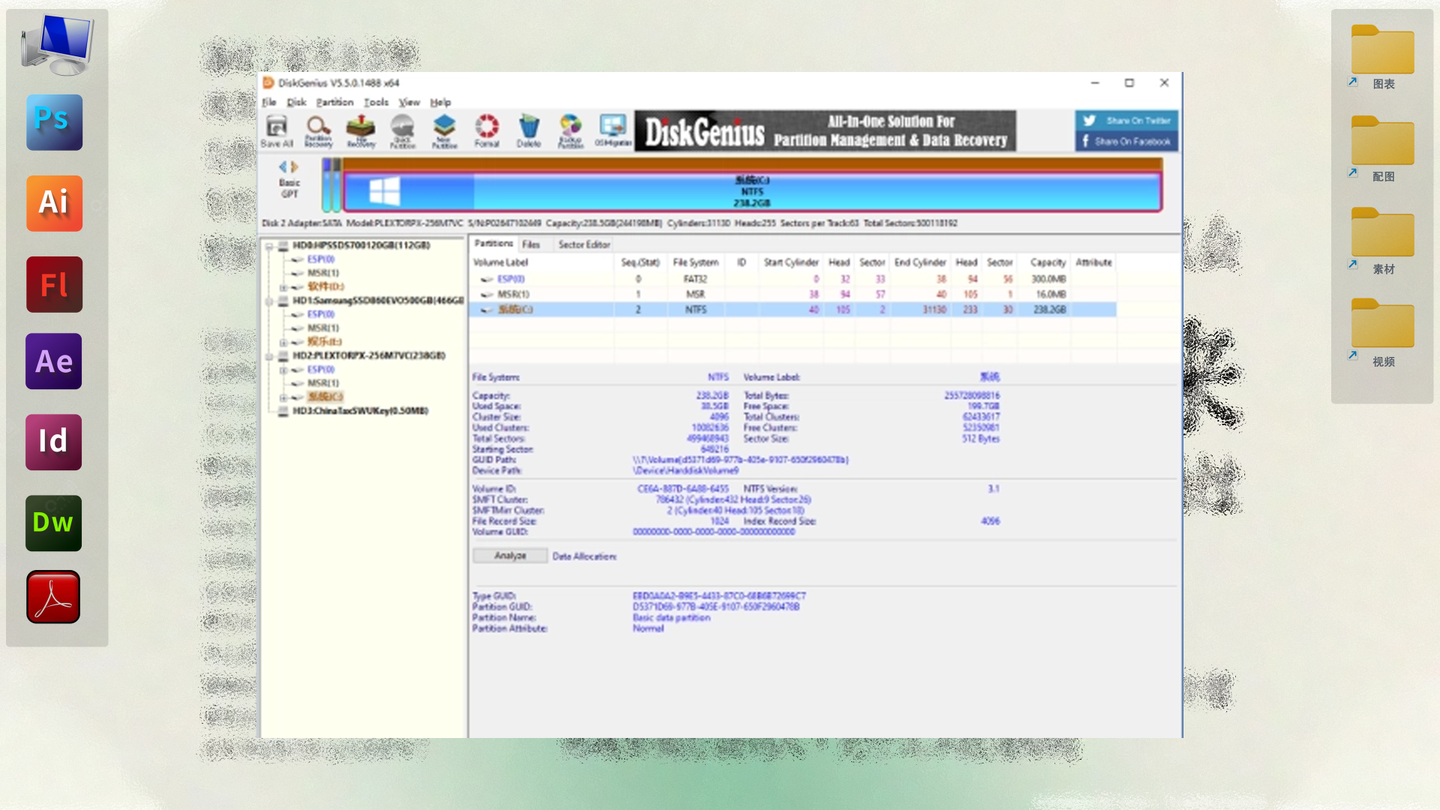Screen dimensions: 1440x810
Task: Select the 系统(C:) row in partitions table
Action: (x=793, y=310)
